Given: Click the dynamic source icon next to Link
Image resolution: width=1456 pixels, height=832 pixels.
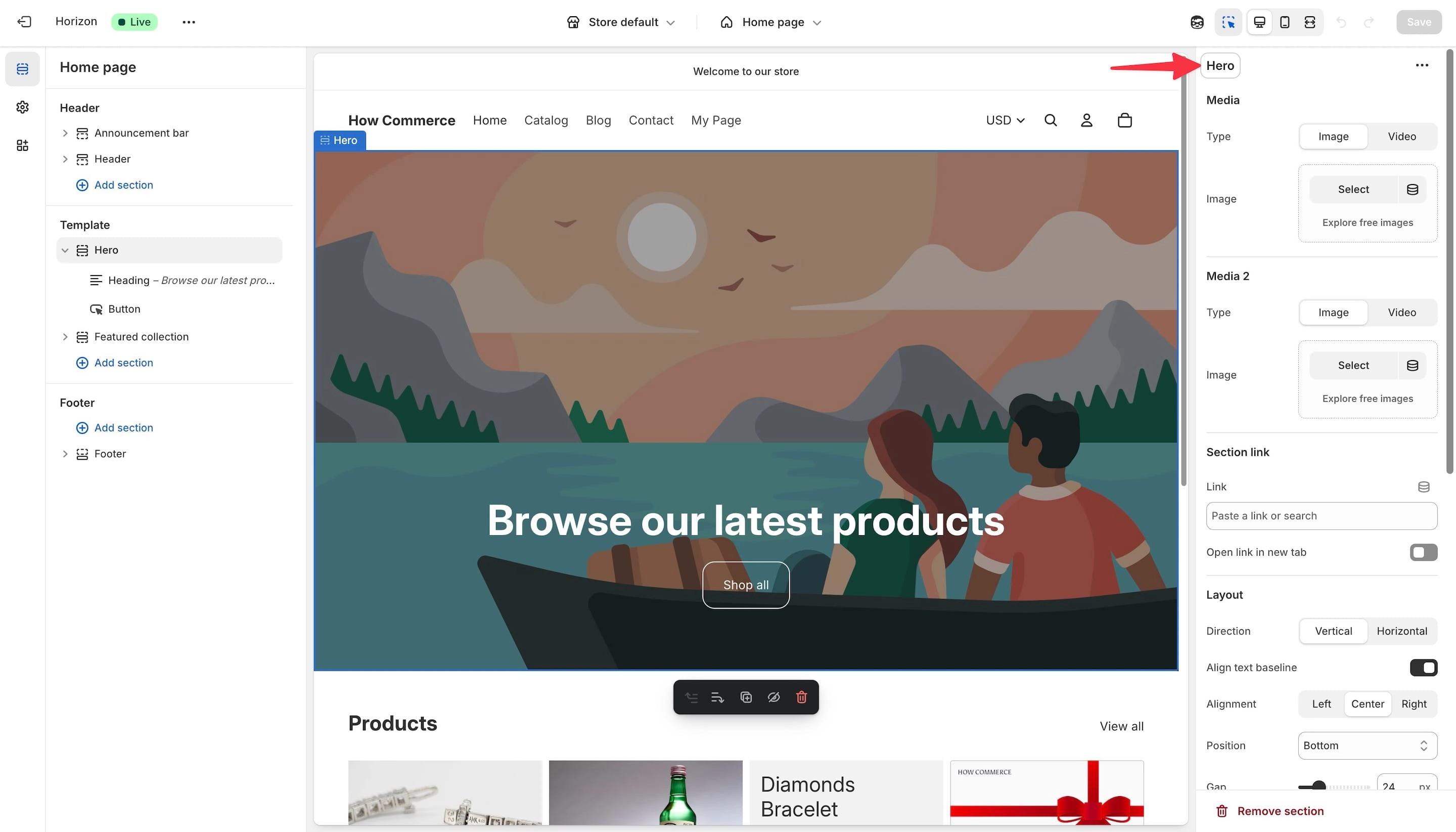Looking at the screenshot, I should click(1424, 487).
